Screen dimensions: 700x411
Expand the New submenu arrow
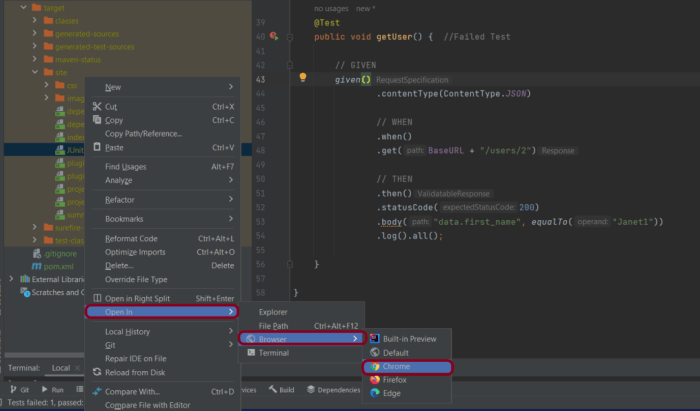231,87
